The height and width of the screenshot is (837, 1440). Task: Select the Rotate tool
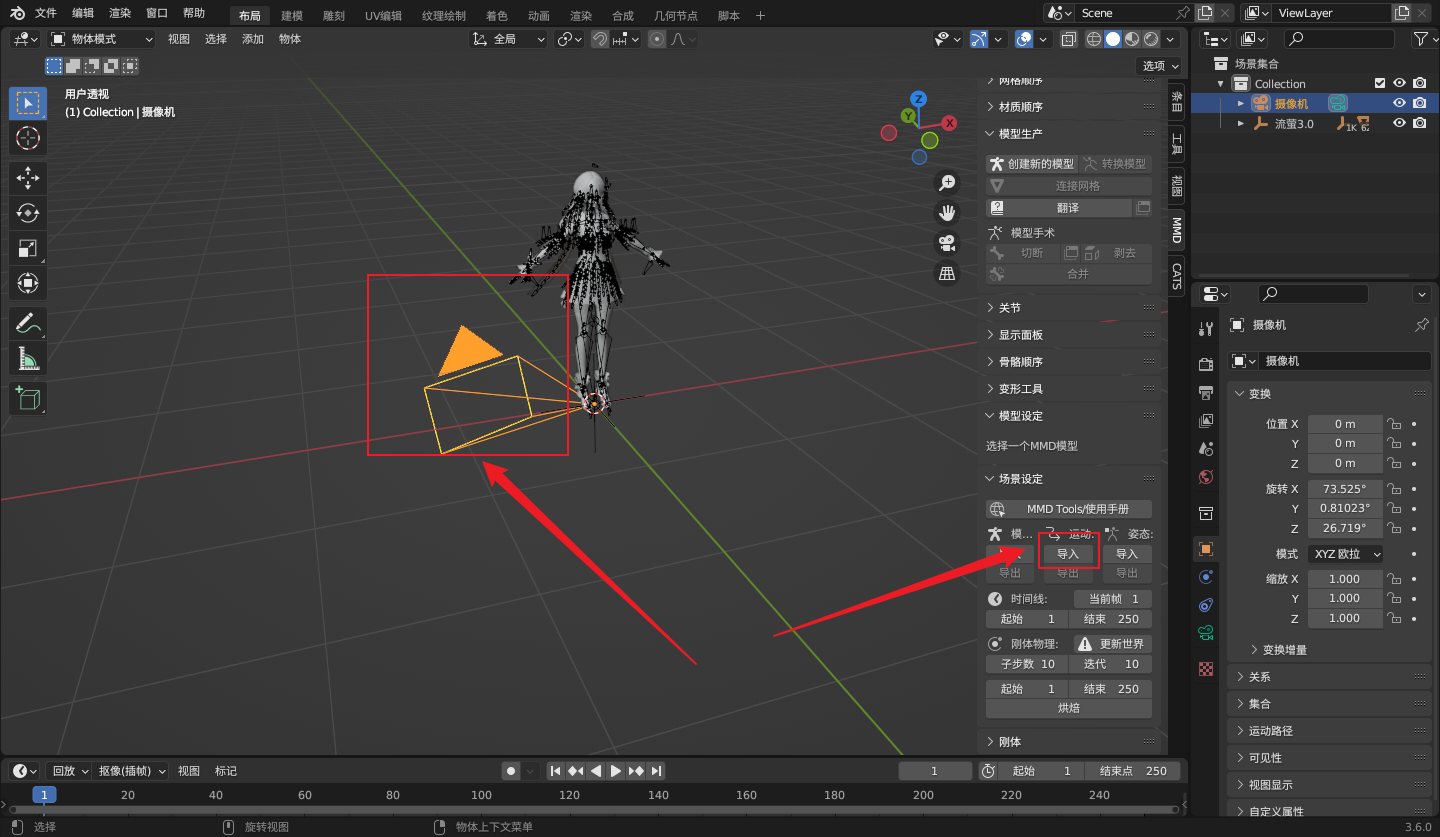[28, 213]
